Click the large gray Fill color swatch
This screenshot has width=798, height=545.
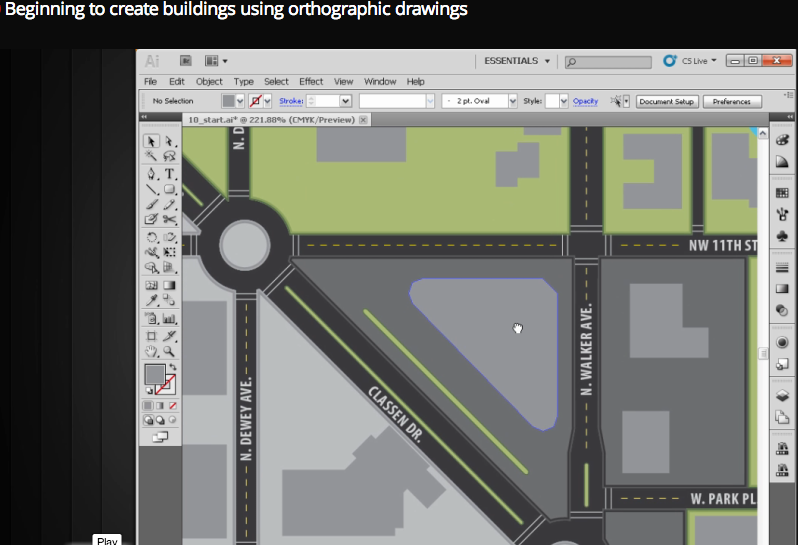click(x=155, y=375)
